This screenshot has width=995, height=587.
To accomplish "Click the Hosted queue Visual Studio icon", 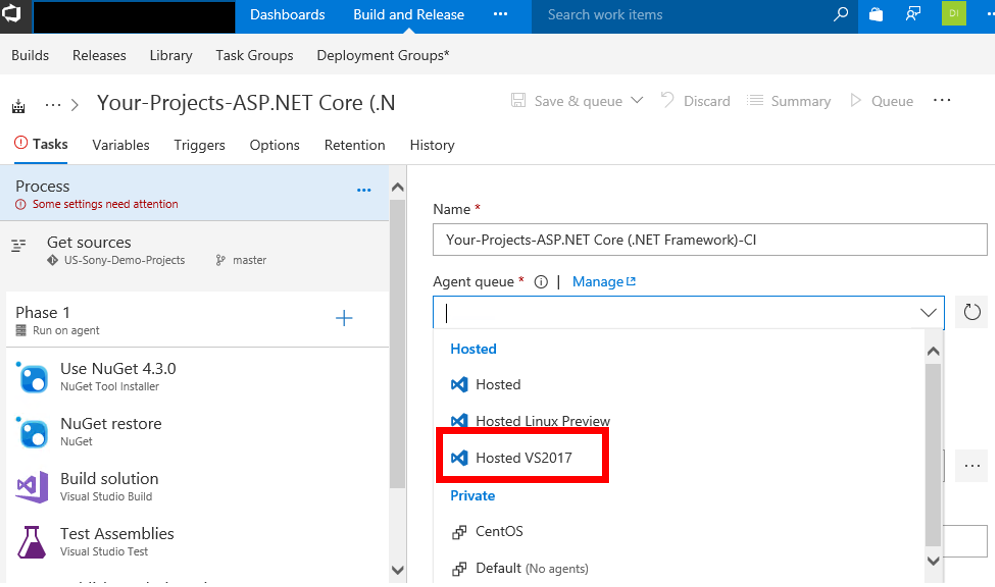I will (x=459, y=385).
